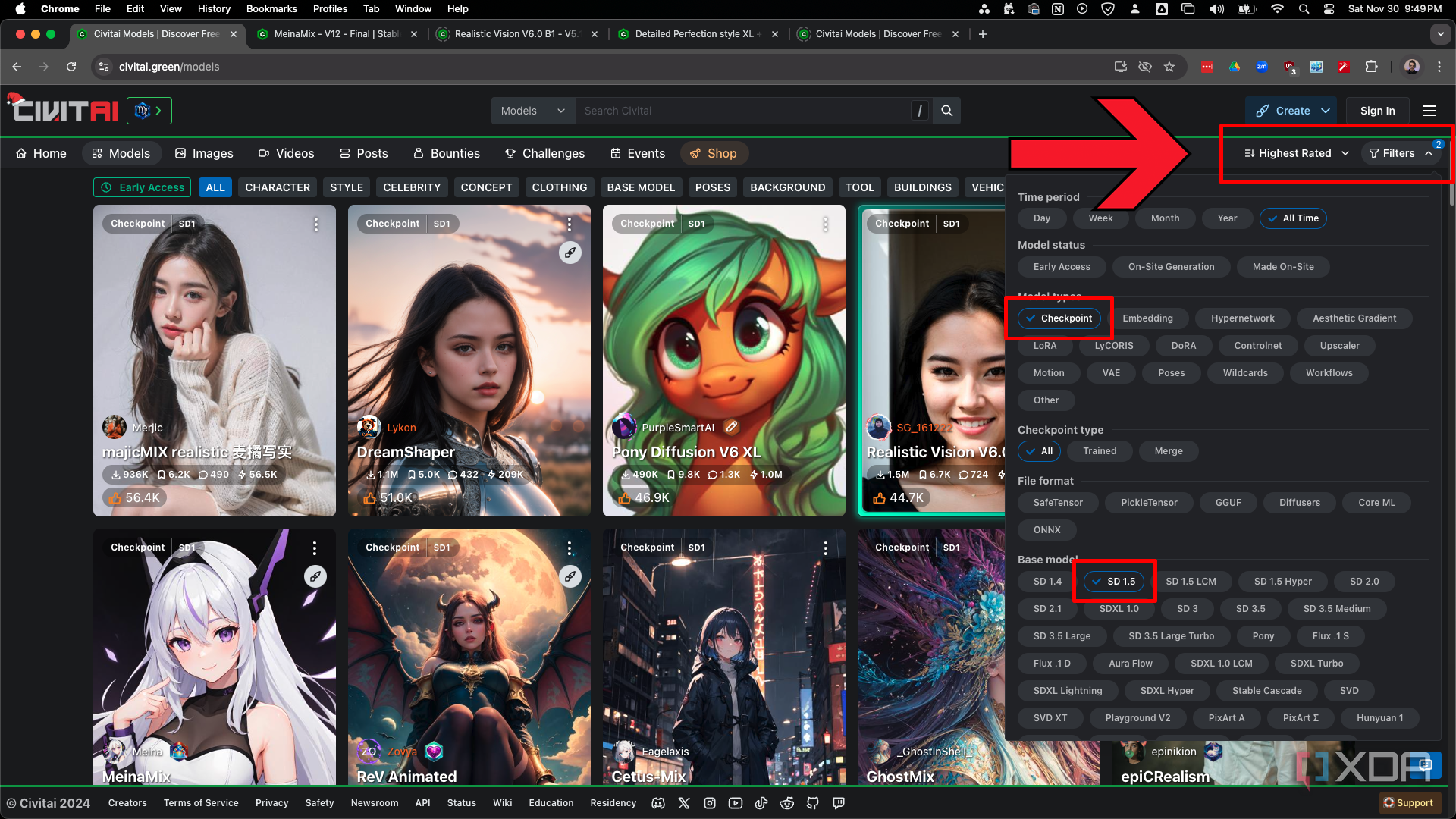Click the Search Civitai input field
Viewport: 1456px width, 819px height.
click(x=743, y=111)
